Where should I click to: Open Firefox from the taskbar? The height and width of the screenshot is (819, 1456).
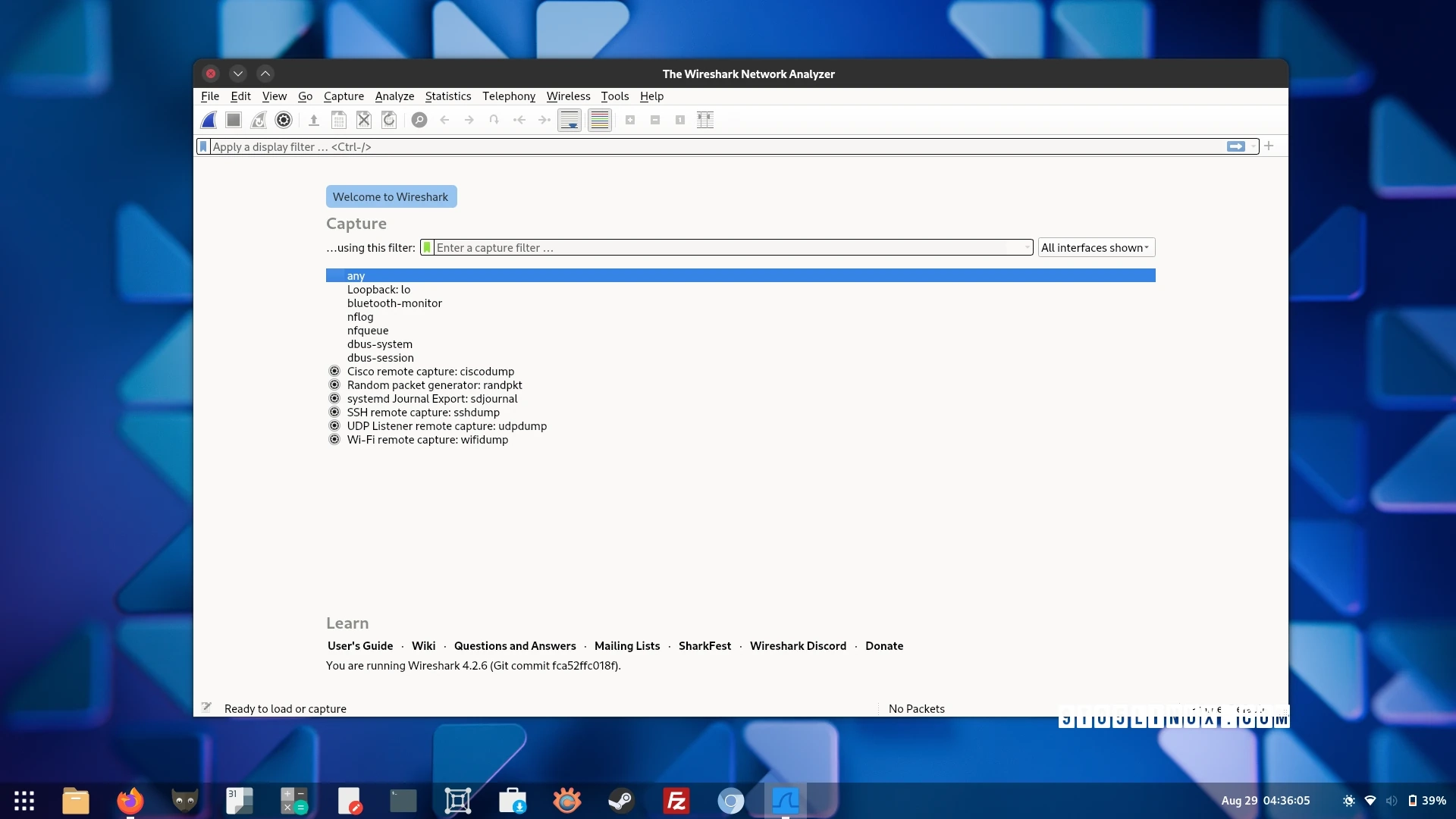(128, 799)
